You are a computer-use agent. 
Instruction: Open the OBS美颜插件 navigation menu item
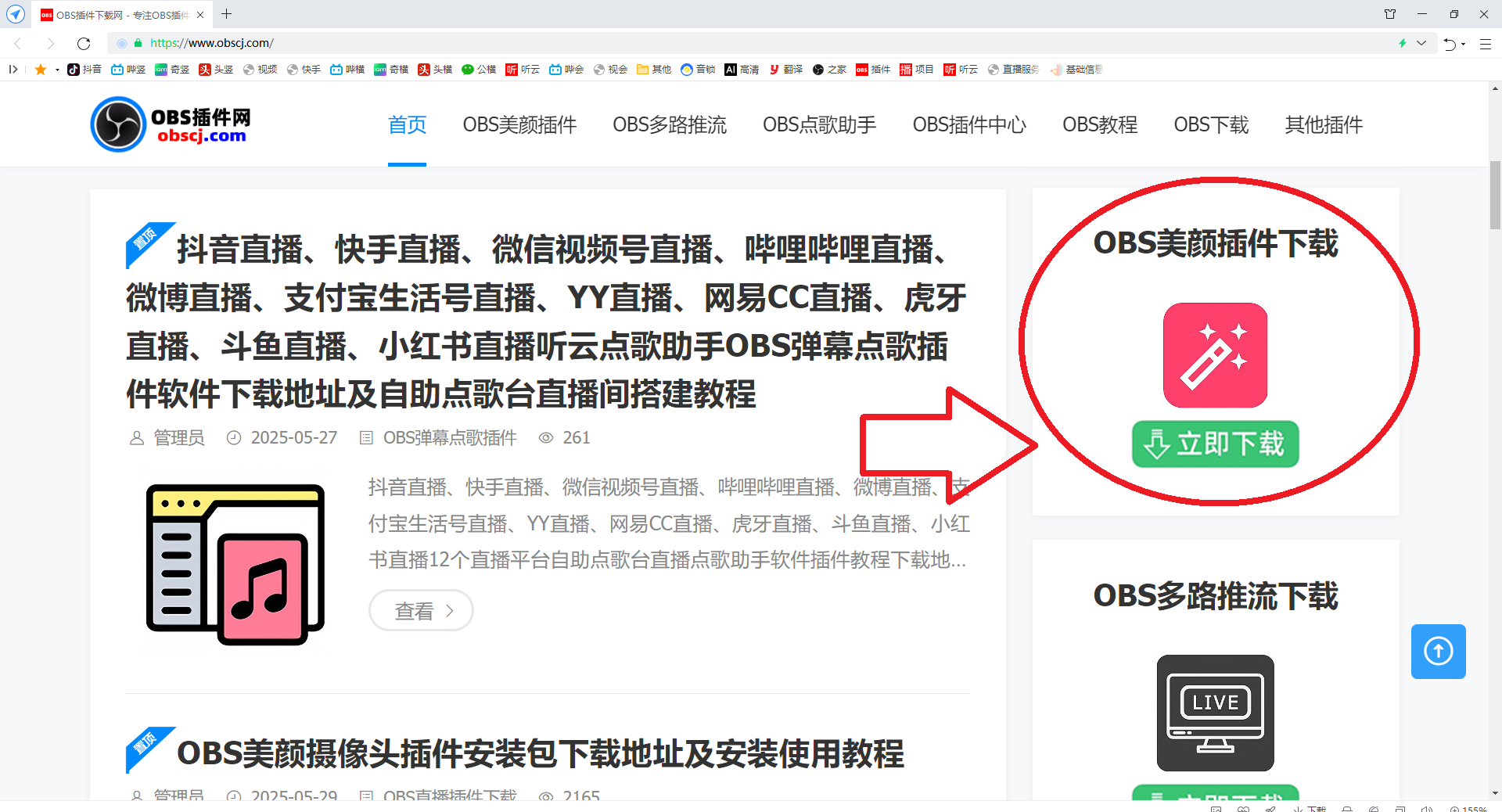(x=519, y=124)
